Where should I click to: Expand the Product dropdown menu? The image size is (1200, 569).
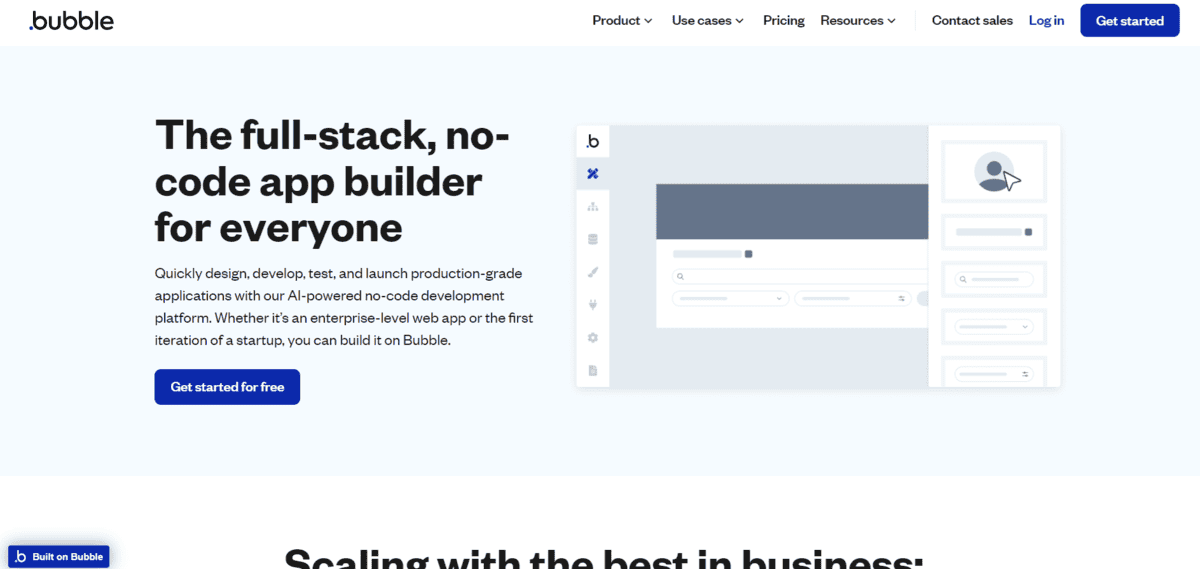(622, 20)
